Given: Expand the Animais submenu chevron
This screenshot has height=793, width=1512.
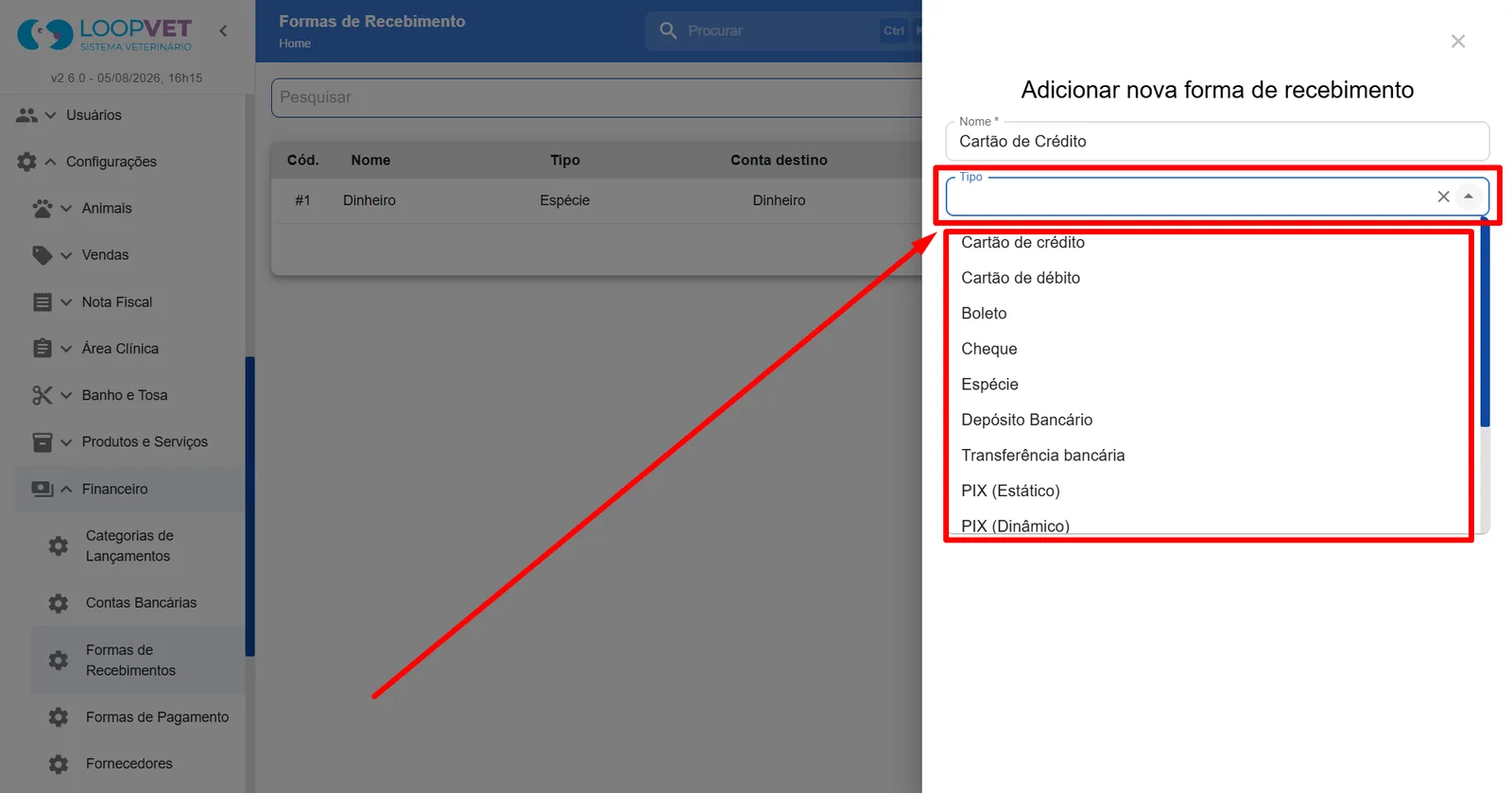Looking at the screenshot, I should pos(66,208).
